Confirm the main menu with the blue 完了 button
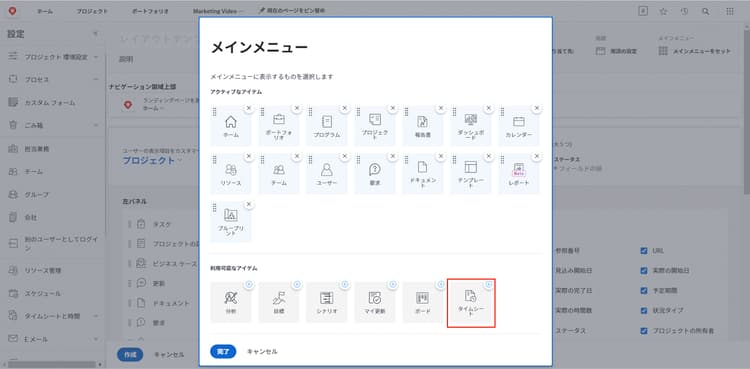 [223, 351]
